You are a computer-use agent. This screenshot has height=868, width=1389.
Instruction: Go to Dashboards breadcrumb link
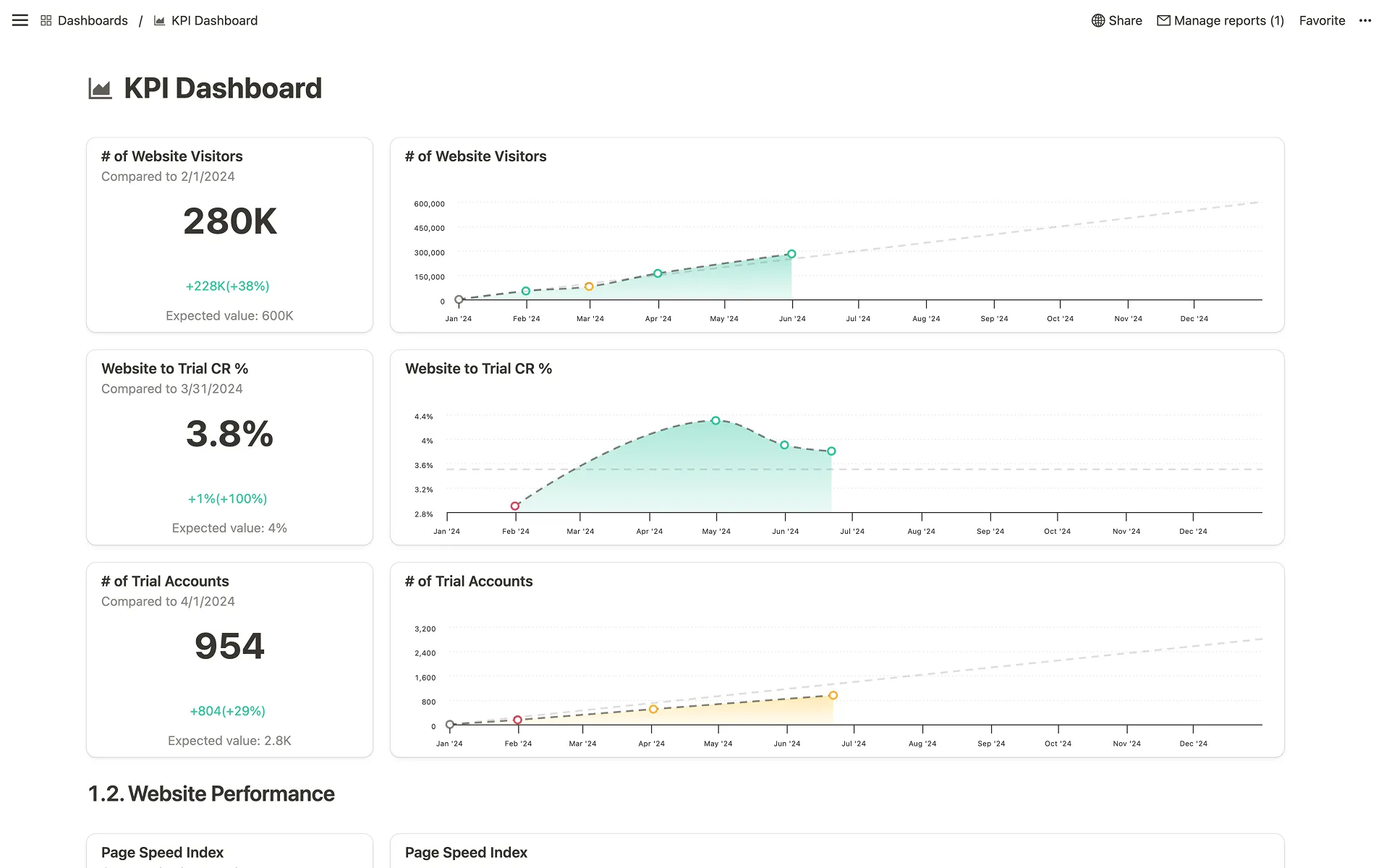pyautogui.click(x=93, y=20)
